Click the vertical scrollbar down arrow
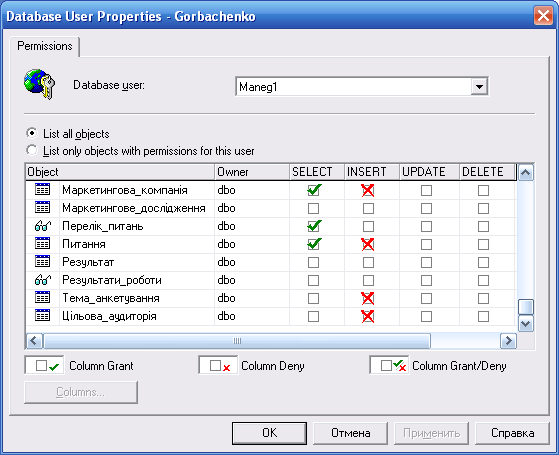559x455 pixels. click(526, 324)
